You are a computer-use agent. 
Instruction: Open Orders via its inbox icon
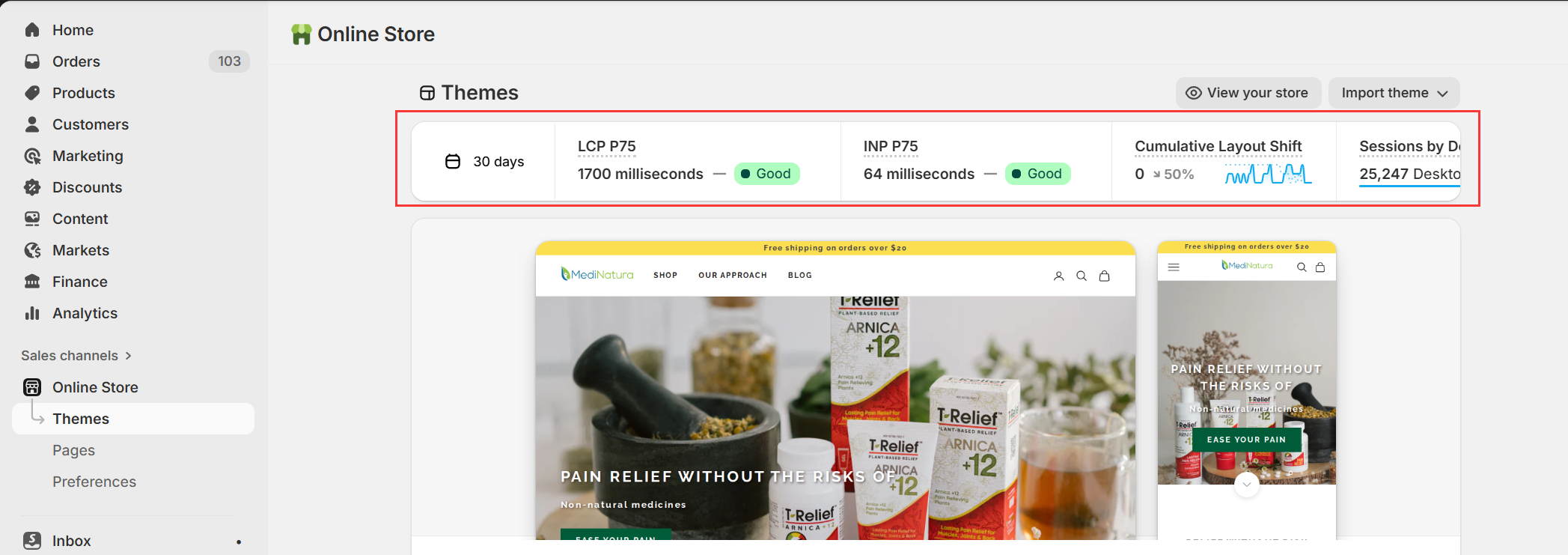coord(32,61)
